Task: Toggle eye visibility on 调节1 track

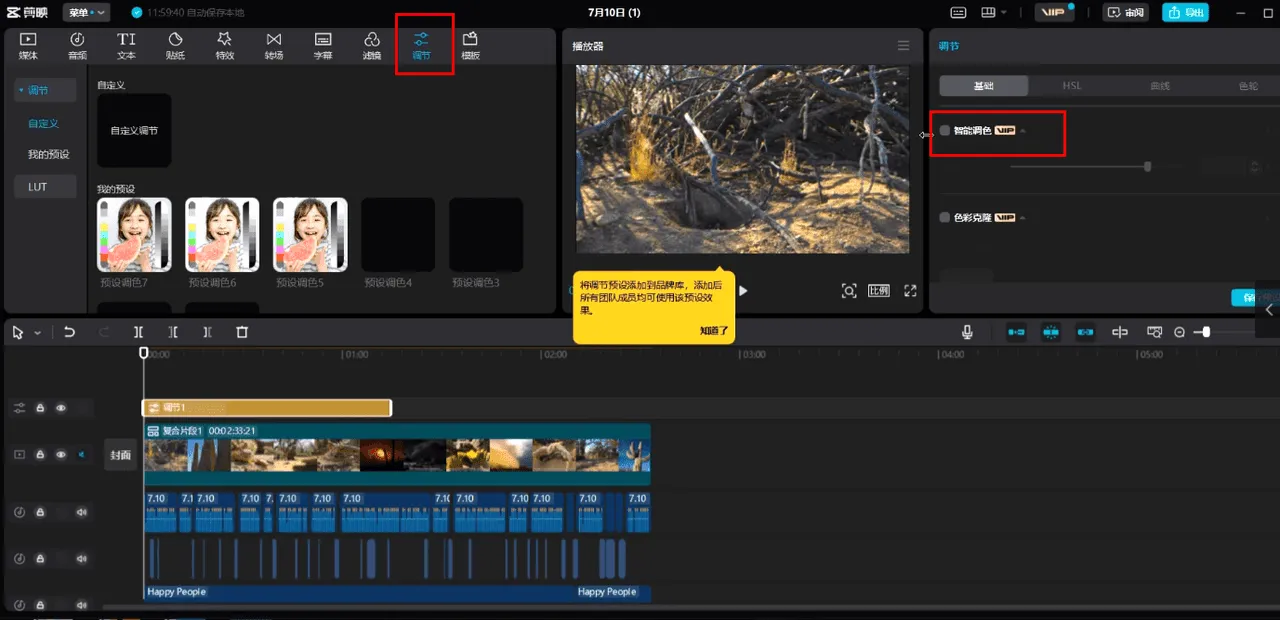Action: point(61,408)
